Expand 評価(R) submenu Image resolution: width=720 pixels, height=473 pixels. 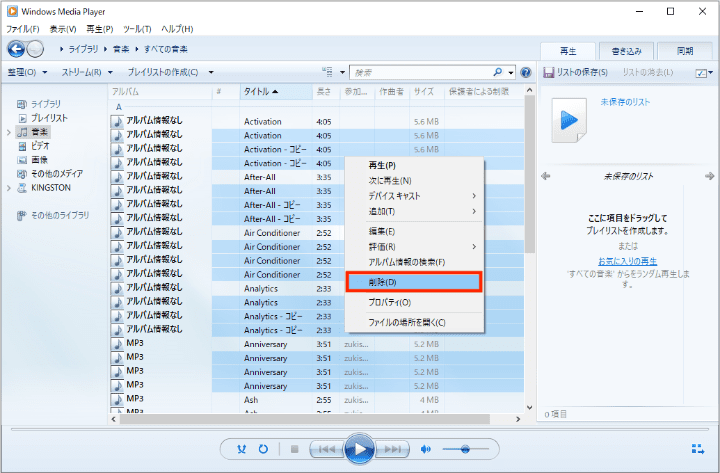pos(414,247)
